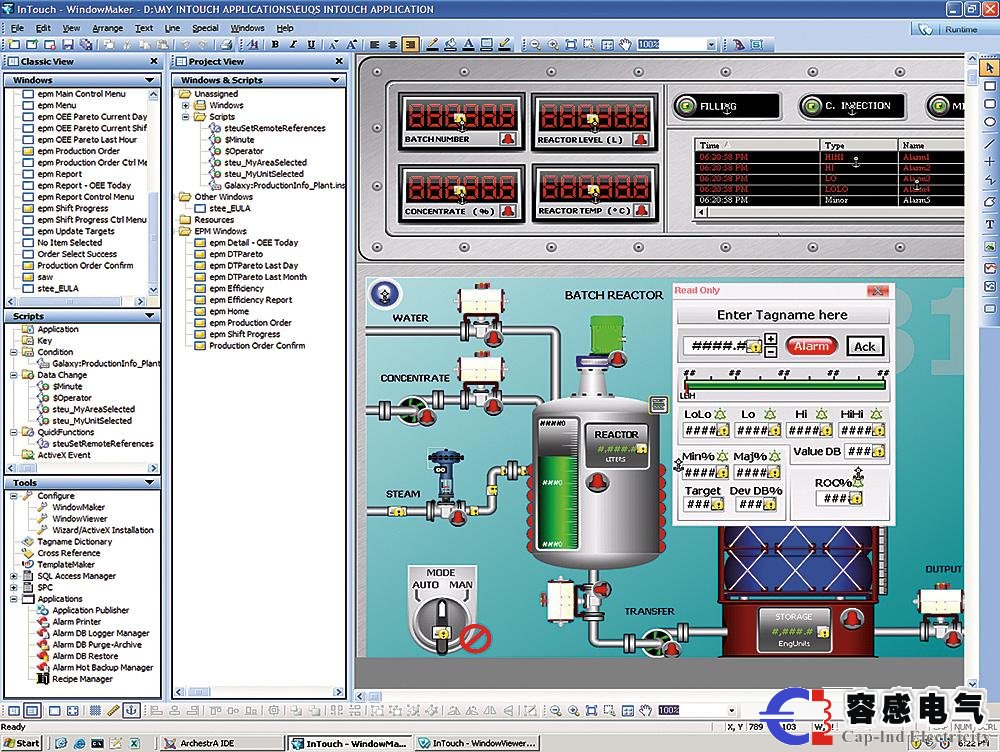Image resolution: width=1000 pixels, height=752 pixels.
Task: Collapse the Condition script group
Action: click(x=13, y=352)
